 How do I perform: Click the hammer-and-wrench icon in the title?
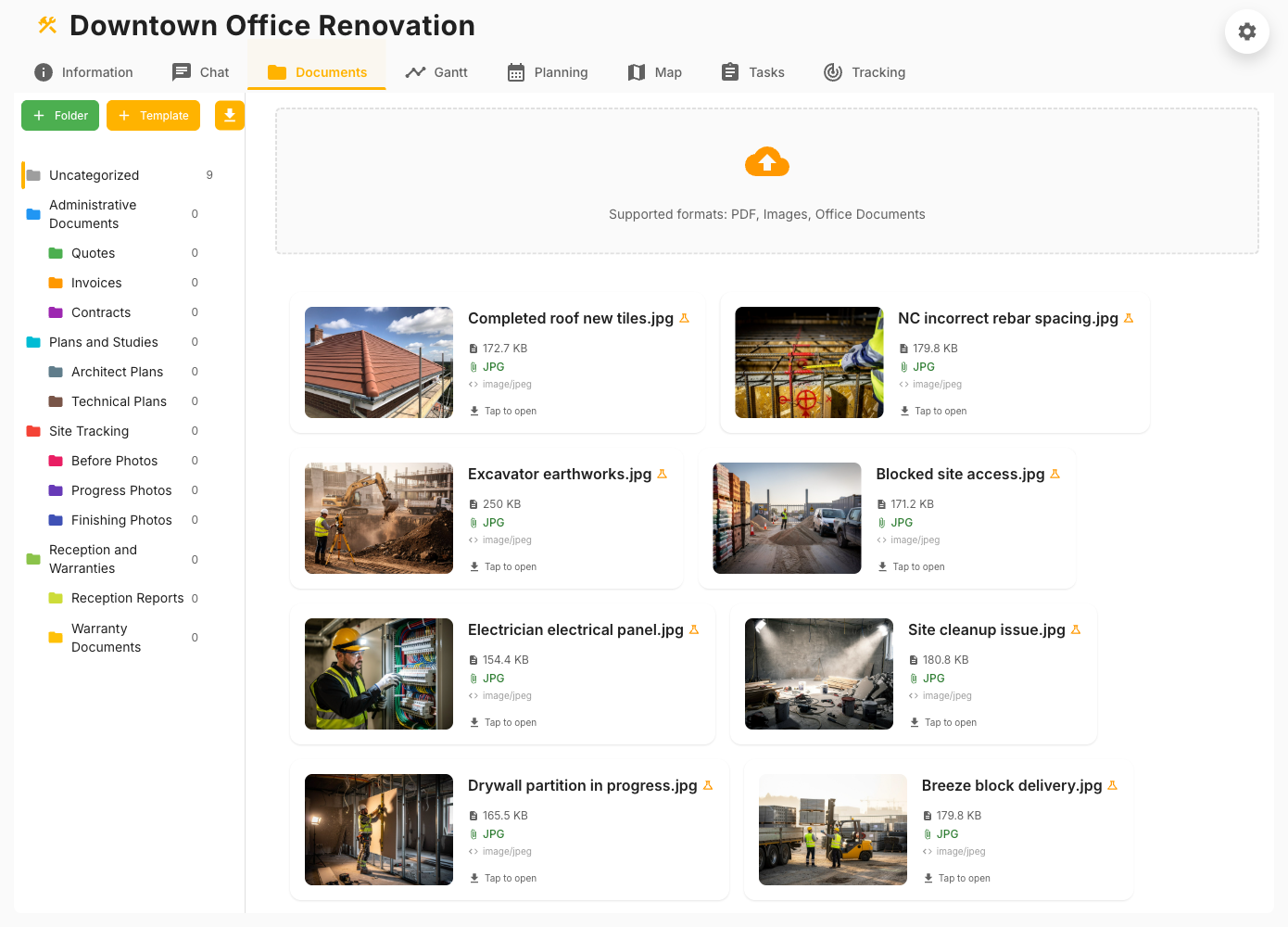(45, 25)
